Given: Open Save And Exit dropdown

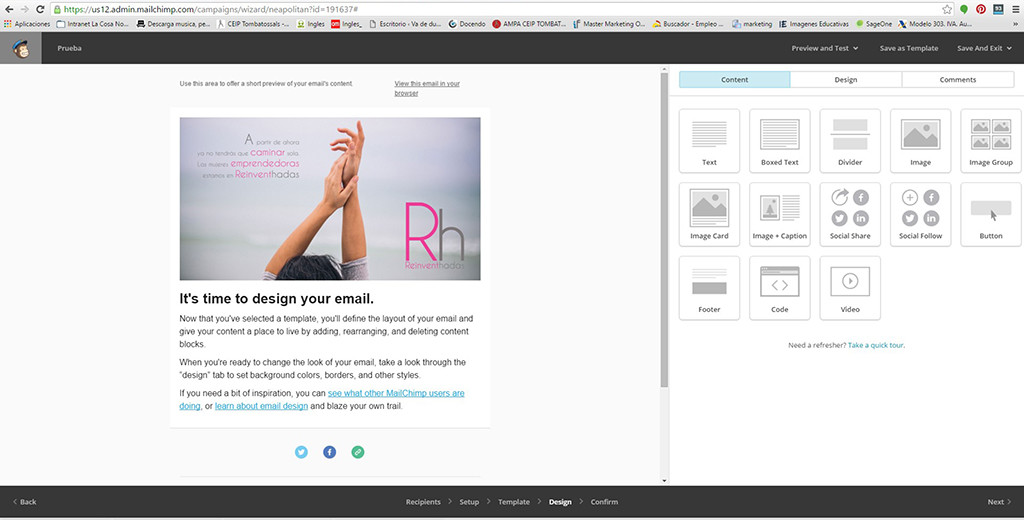Looking at the screenshot, I should [x=984, y=48].
